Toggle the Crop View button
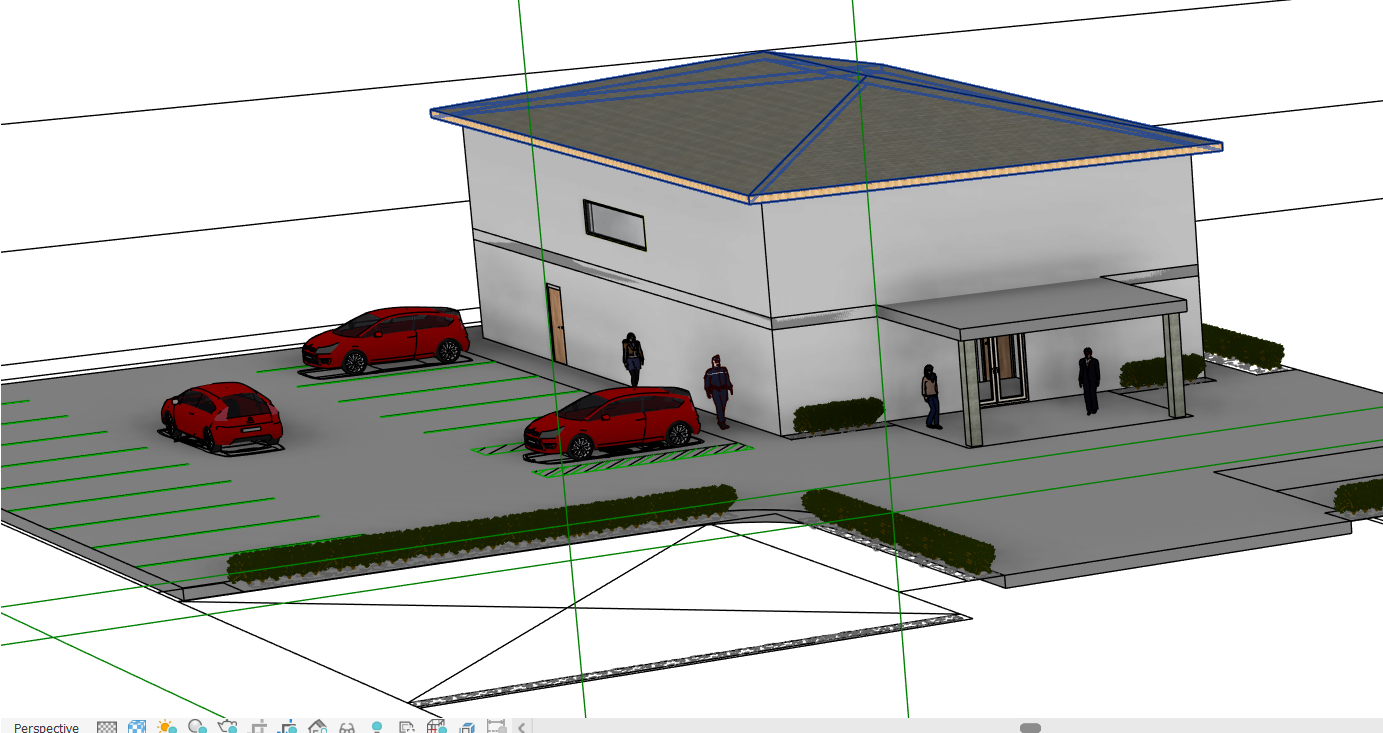Viewport: 1383px width, 733px height. [259, 727]
